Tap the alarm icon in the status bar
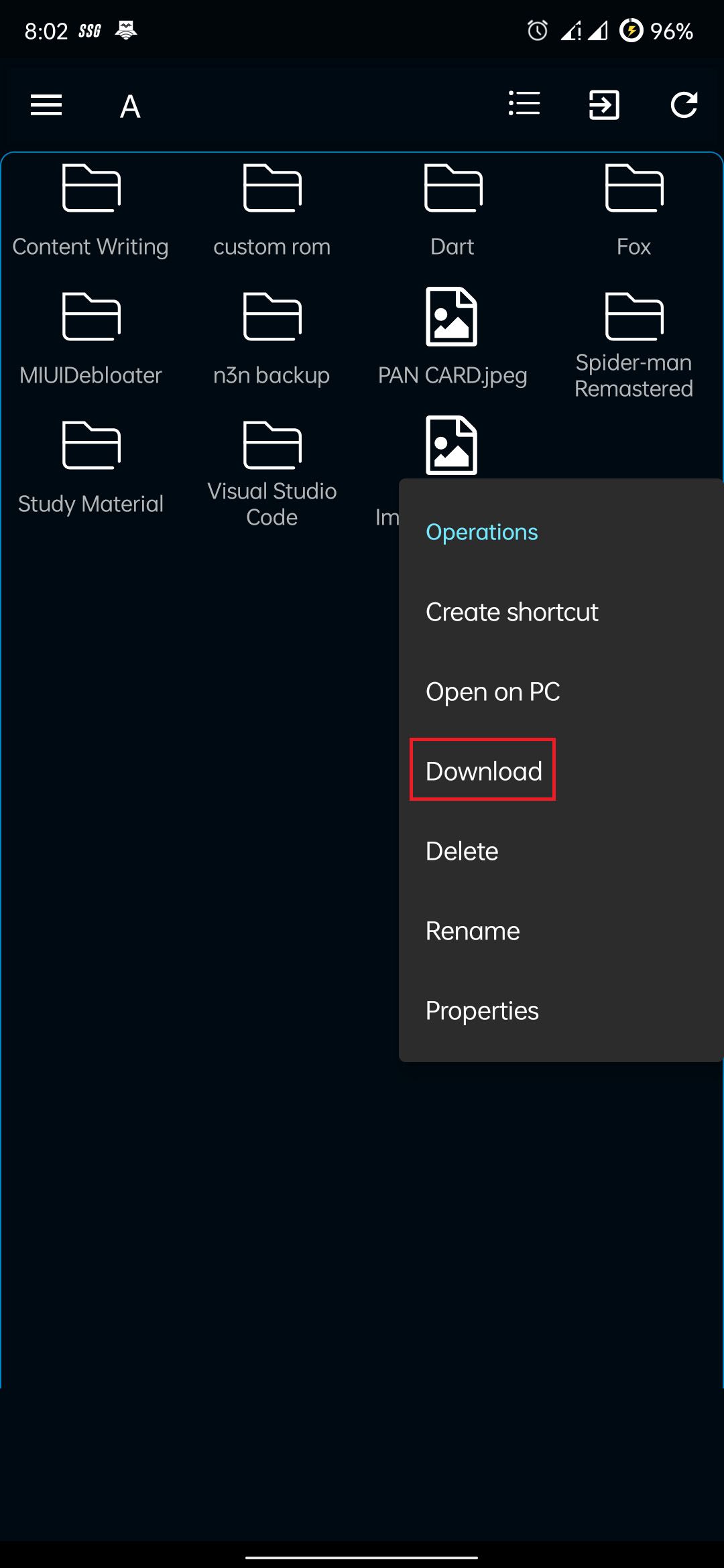 538,30
